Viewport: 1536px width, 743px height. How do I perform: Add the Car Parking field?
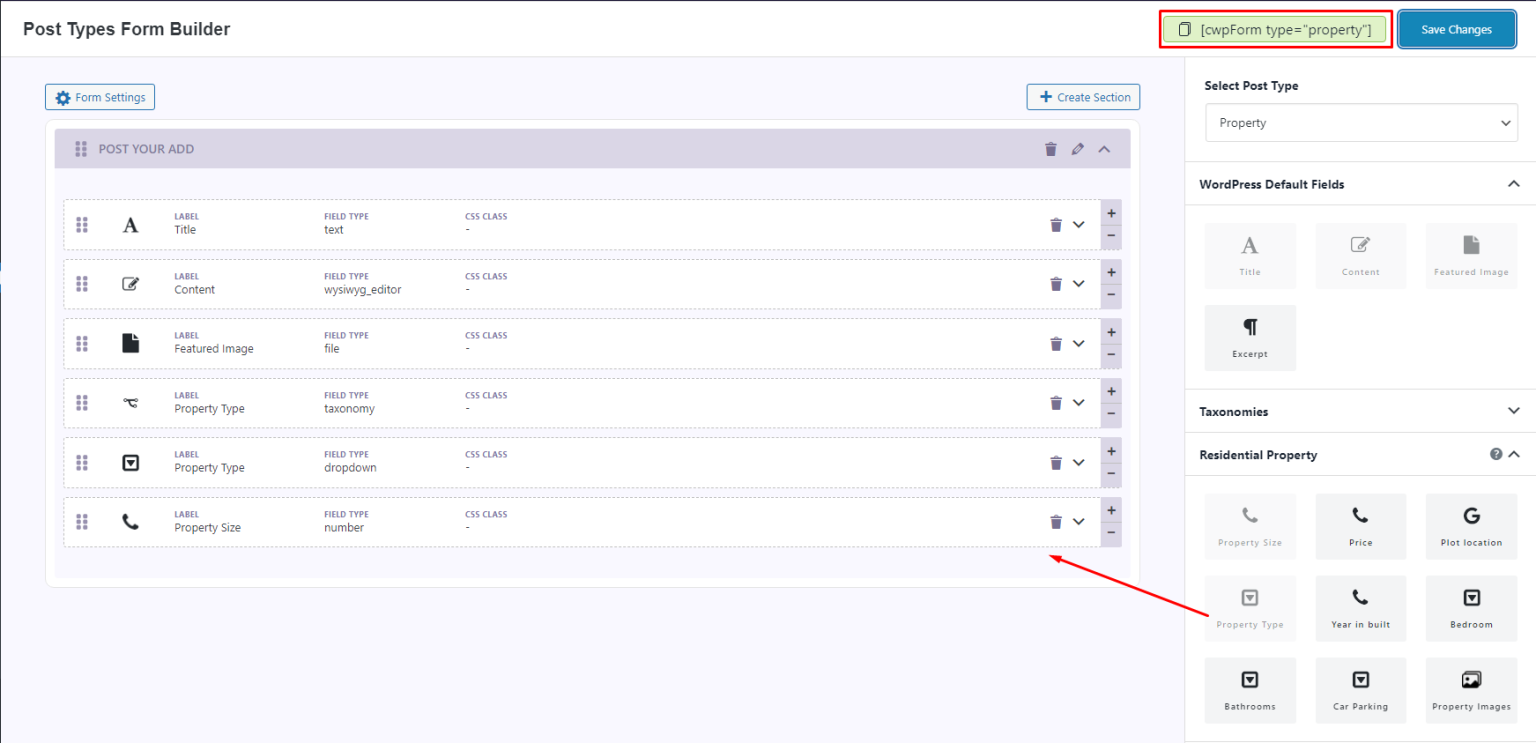coord(1360,690)
